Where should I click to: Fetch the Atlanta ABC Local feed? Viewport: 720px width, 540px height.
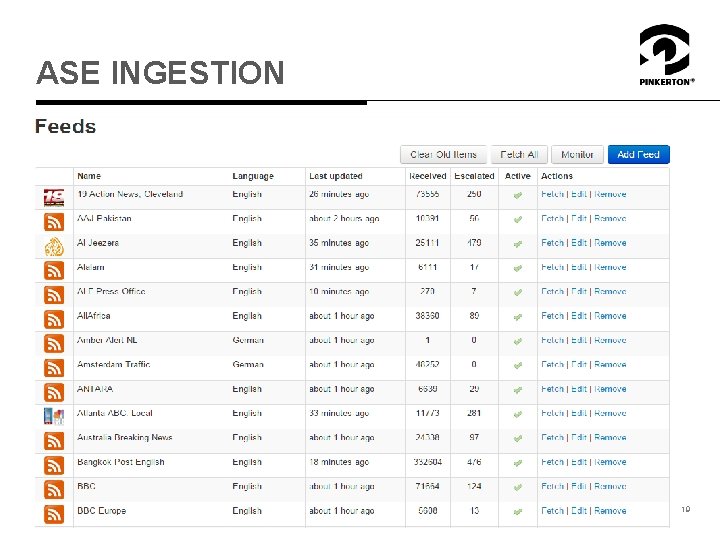point(552,413)
